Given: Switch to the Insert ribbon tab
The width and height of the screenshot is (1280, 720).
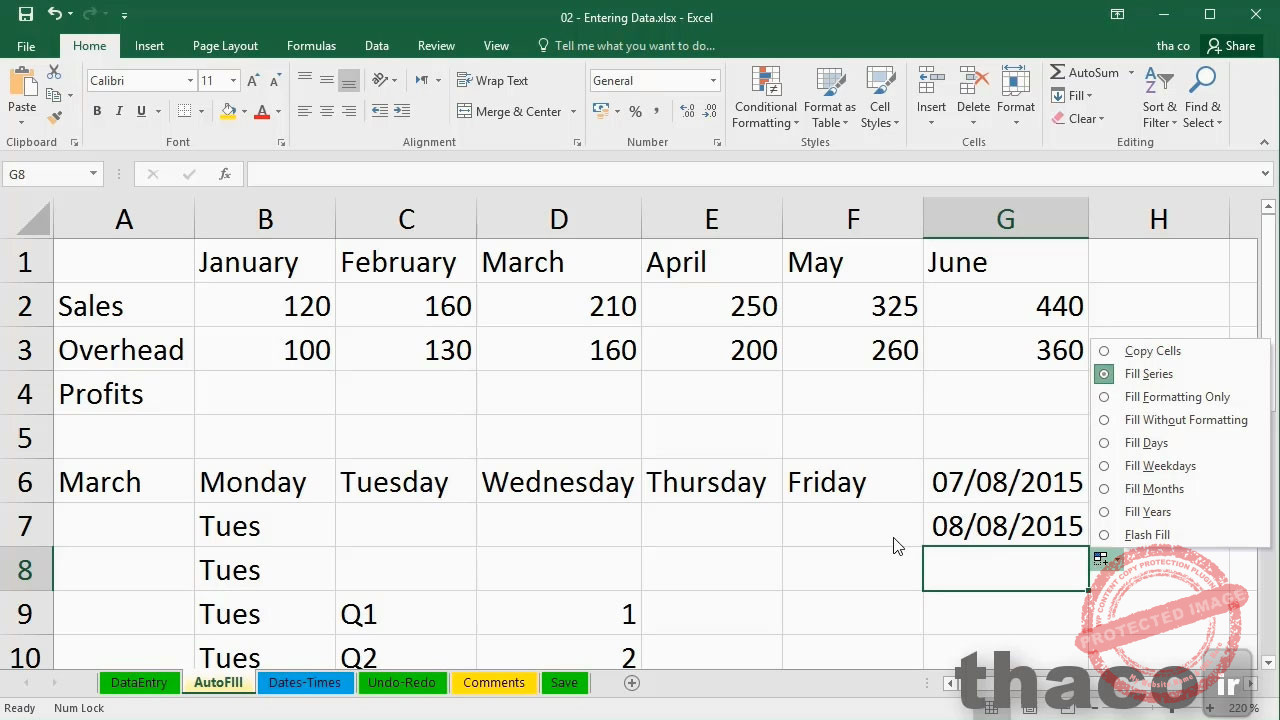Looking at the screenshot, I should point(149,46).
